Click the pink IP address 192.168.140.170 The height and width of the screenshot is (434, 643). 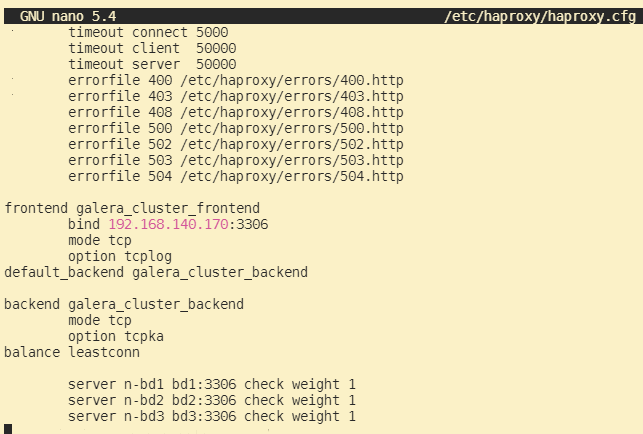[x=168, y=224]
